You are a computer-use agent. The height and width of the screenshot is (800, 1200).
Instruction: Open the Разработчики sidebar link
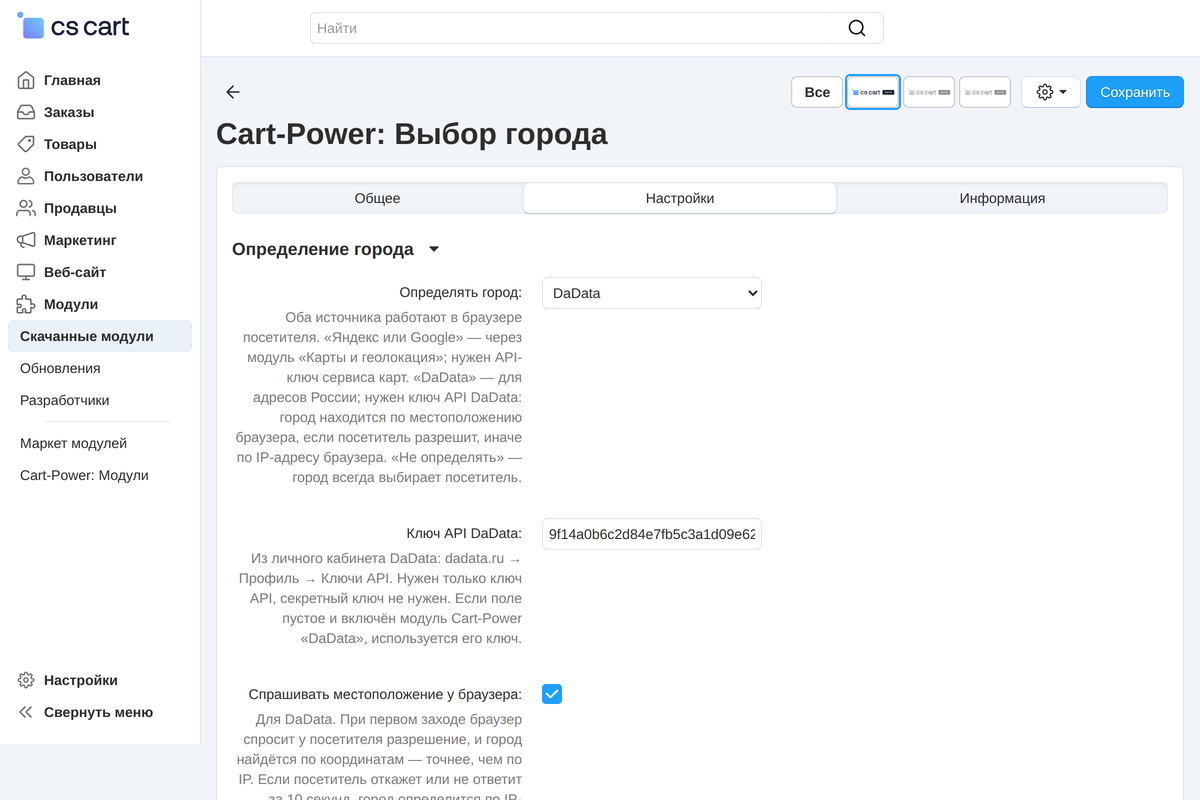(65, 400)
